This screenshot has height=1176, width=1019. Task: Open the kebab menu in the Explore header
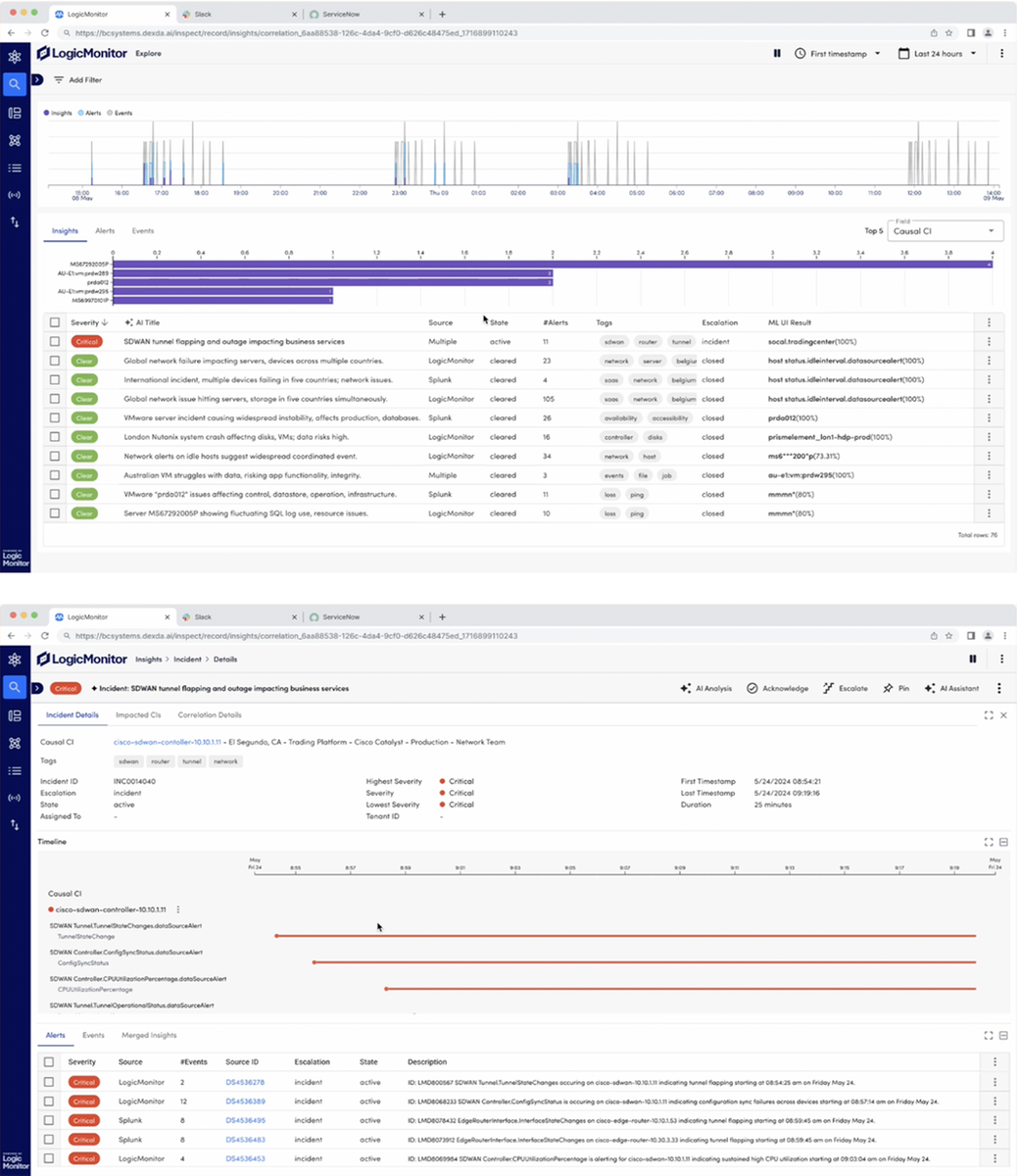tap(1001, 54)
